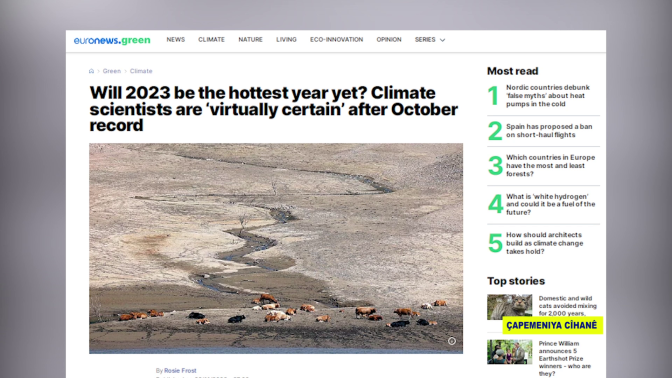Open the Living section
Viewport: 672px width, 378px height.
click(286, 39)
